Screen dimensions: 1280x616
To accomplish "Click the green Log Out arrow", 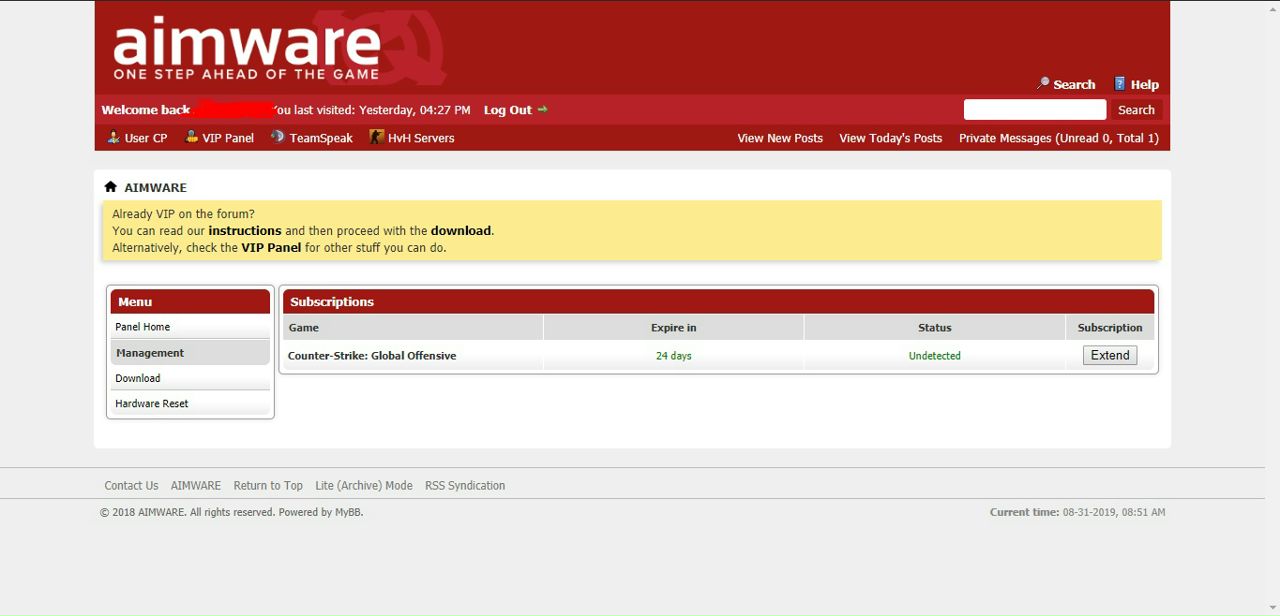I will coord(543,110).
